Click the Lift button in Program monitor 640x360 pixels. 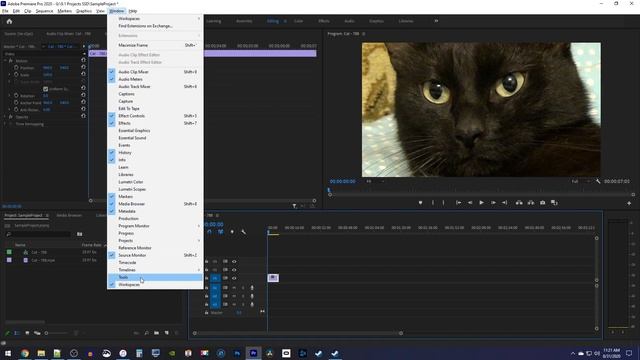click(x=519, y=202)
